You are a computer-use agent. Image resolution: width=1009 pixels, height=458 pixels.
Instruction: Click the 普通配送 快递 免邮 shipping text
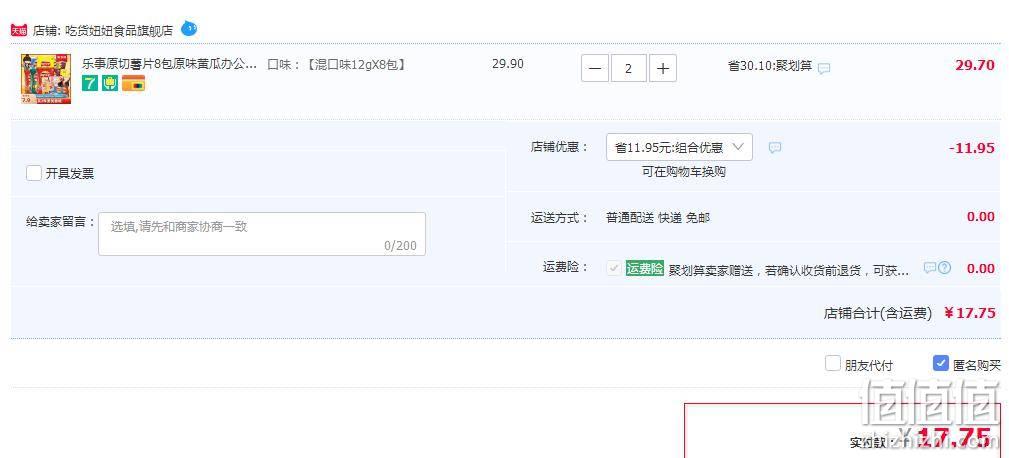click(658, 217)
